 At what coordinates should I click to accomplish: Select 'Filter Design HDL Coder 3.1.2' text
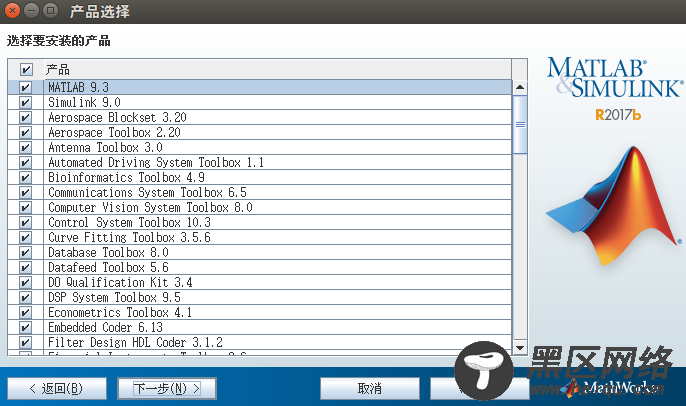[135, 343]
